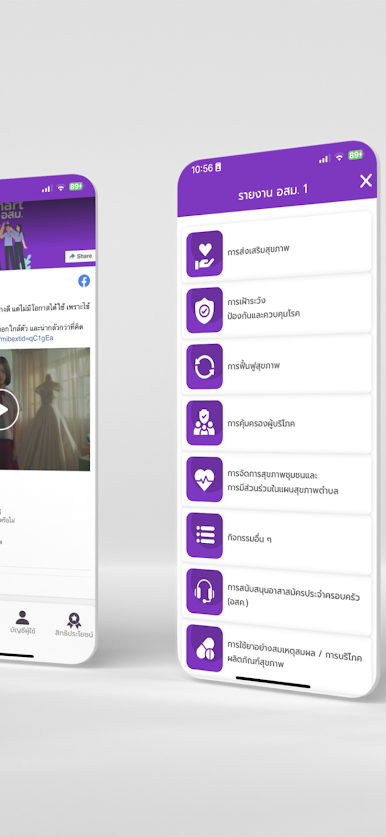Open การคุ้มครองผู้บริโภค report item

coord(277,424)
